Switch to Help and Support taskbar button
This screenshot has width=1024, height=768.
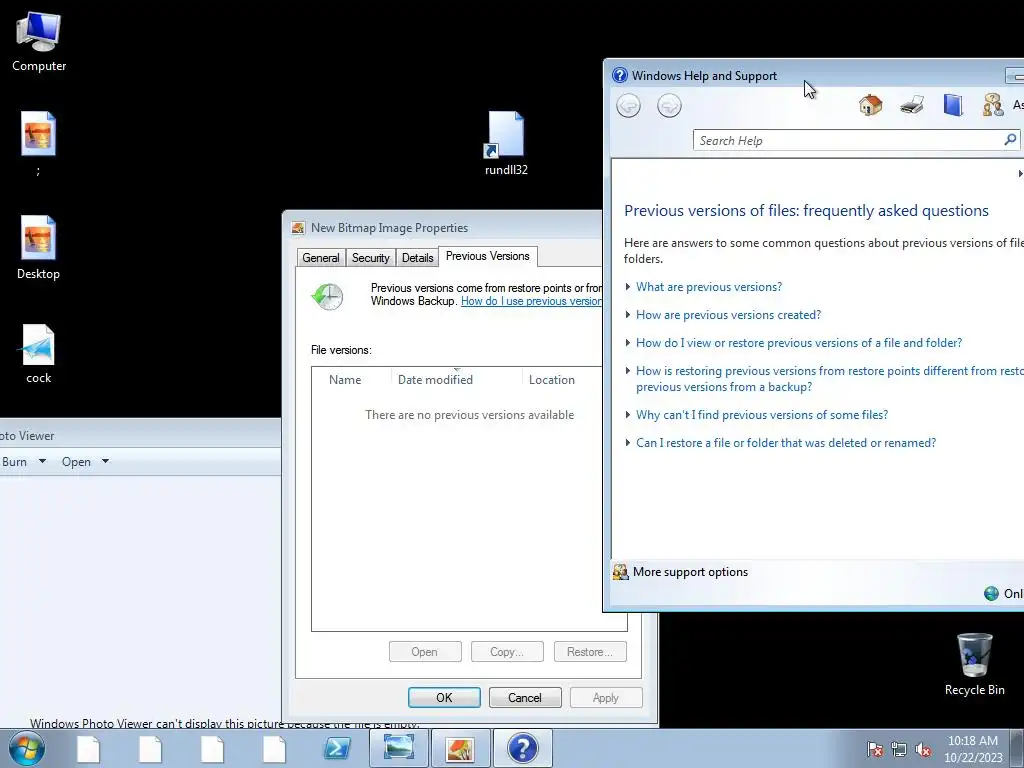coord(522,748)
